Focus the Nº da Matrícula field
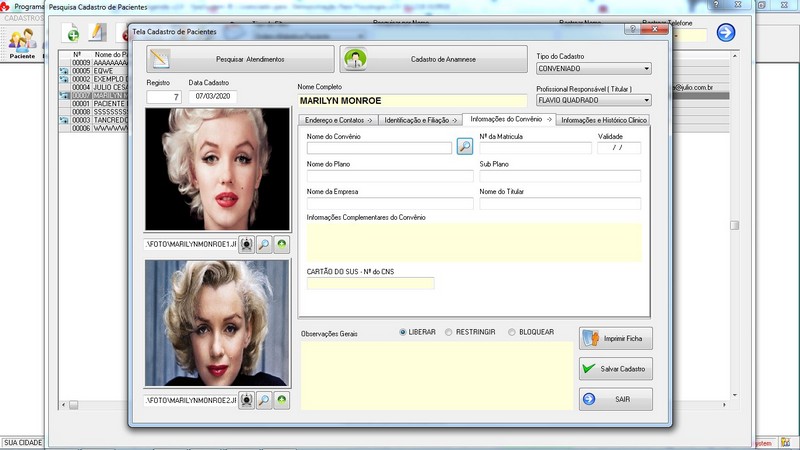The height and width of the screenshot is (450, 800). tap(535, 148)
